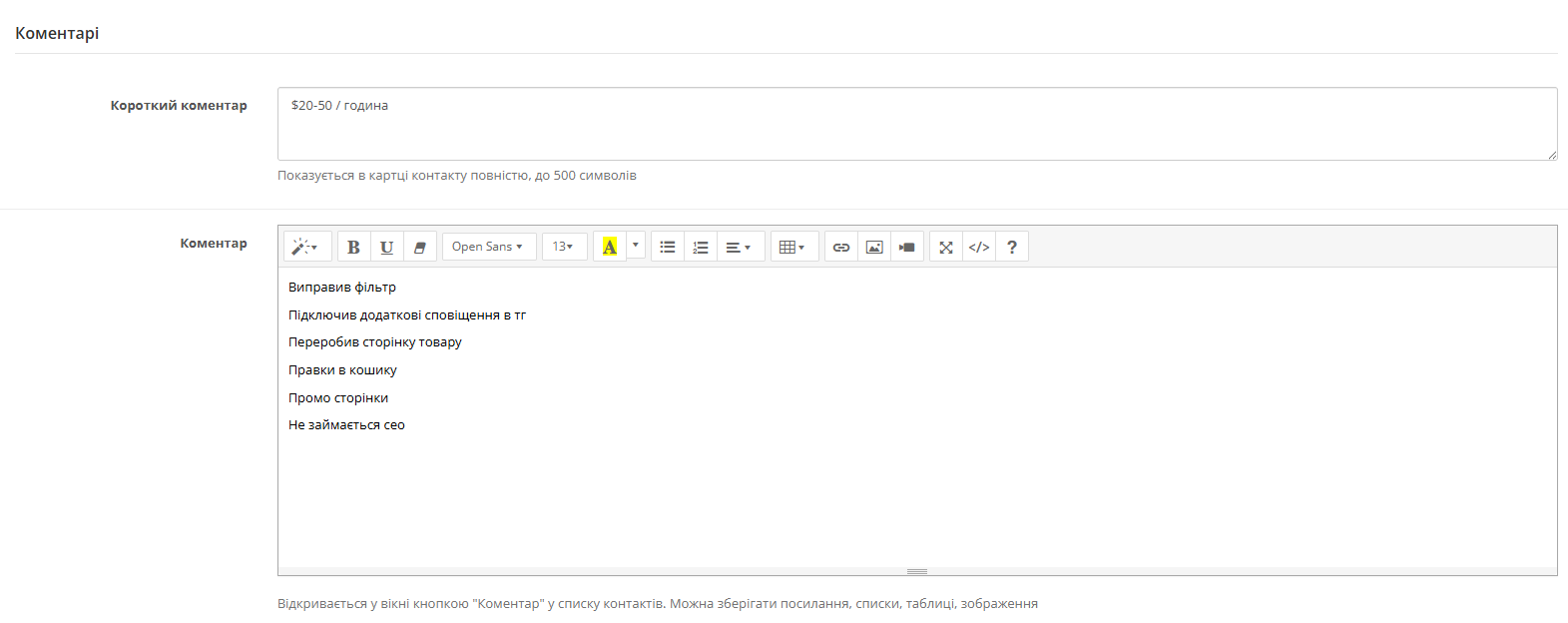Click the hint about 500 символів

coord(457,175)
